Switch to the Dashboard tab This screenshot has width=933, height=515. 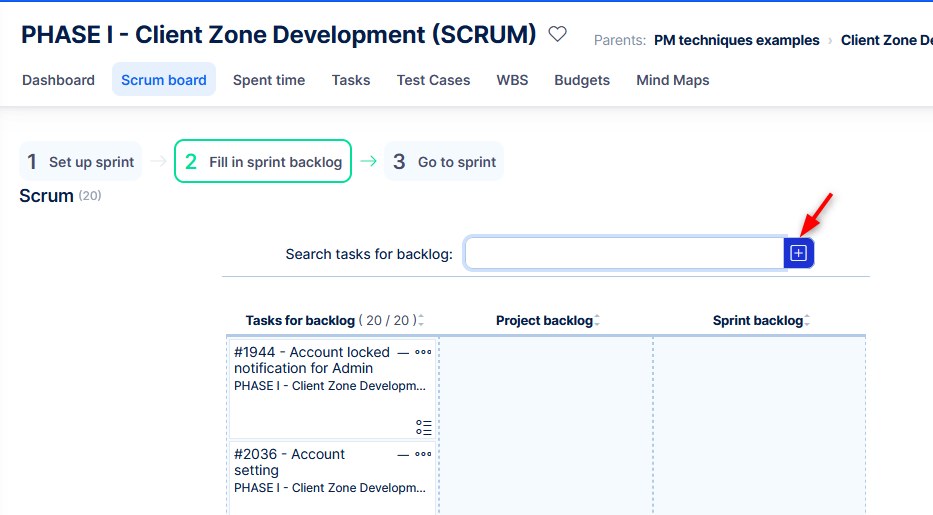point(58,80)
